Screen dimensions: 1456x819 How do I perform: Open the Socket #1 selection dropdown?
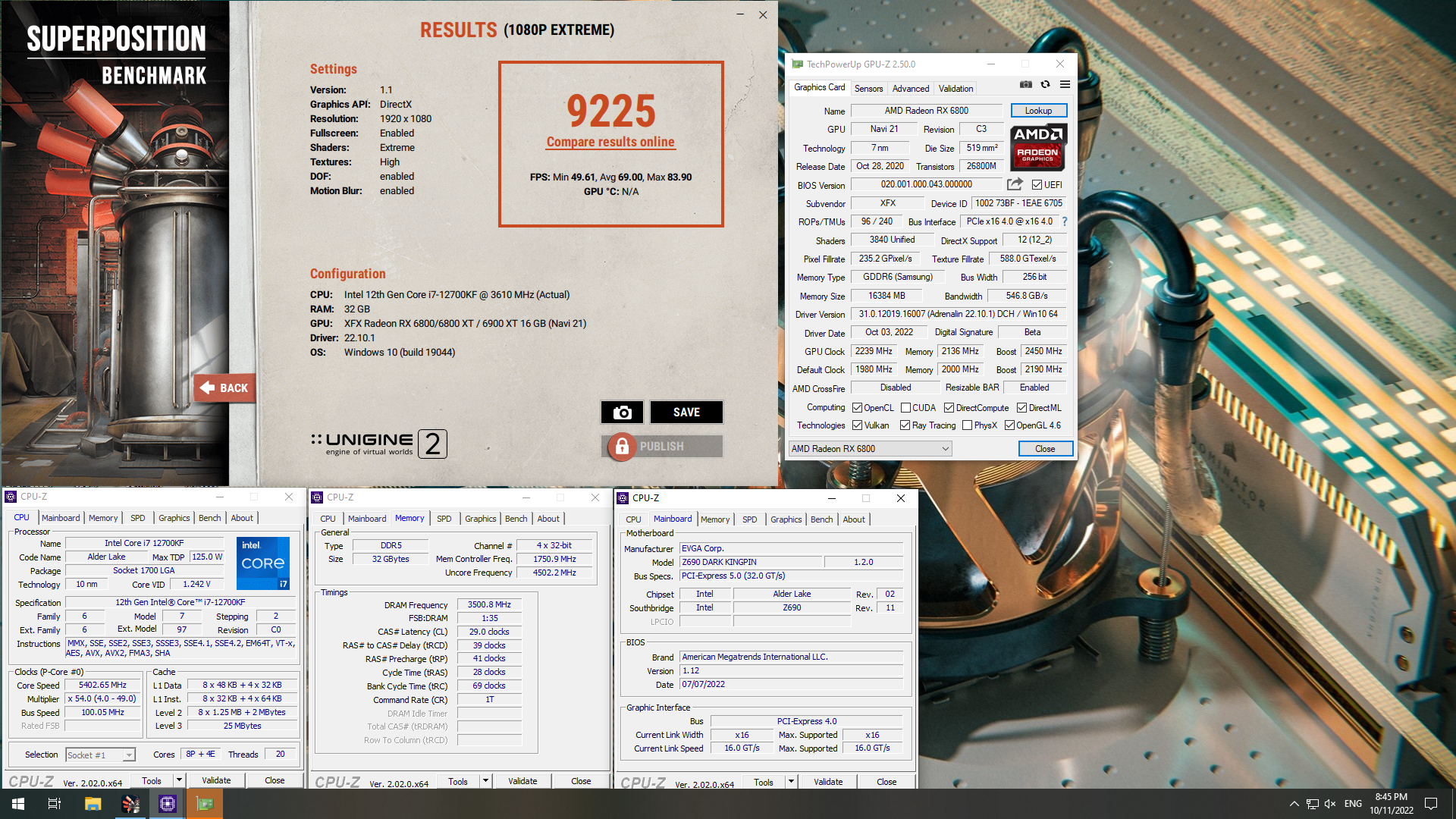pyautogui.click(x=100, y=755)
